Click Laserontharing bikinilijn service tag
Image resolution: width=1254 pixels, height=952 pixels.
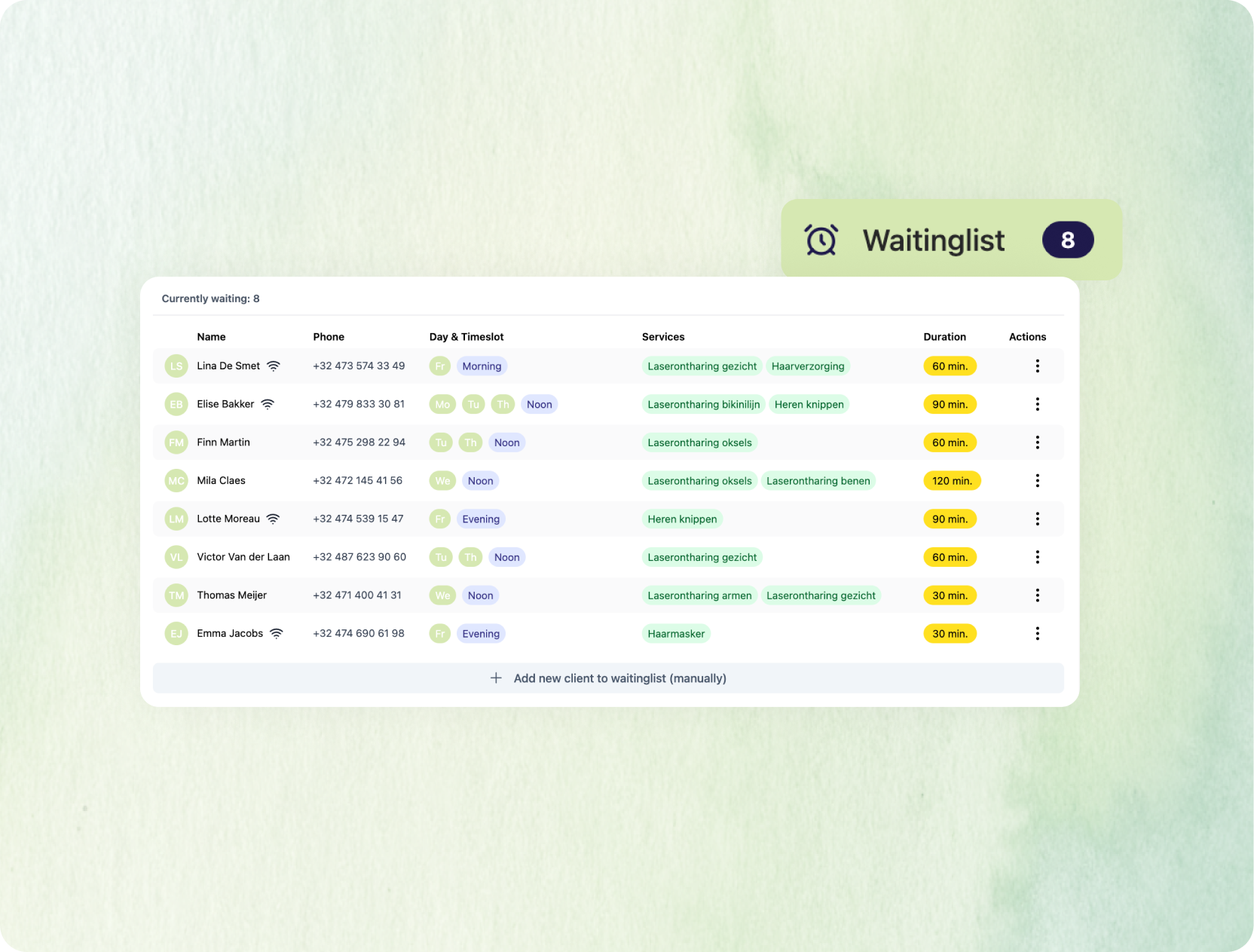coord(704,404)
